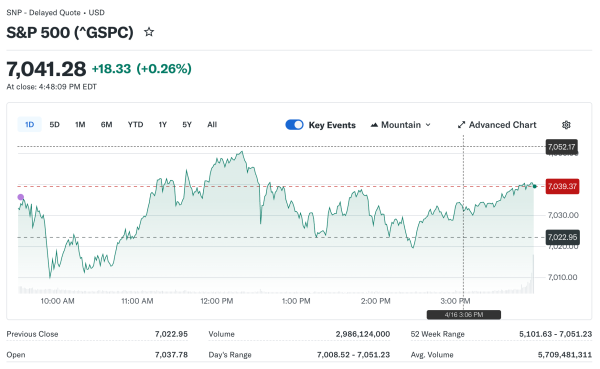Click the 11:00 AM time axis label
The image size is (600, 369).
[x=137, y=301]
